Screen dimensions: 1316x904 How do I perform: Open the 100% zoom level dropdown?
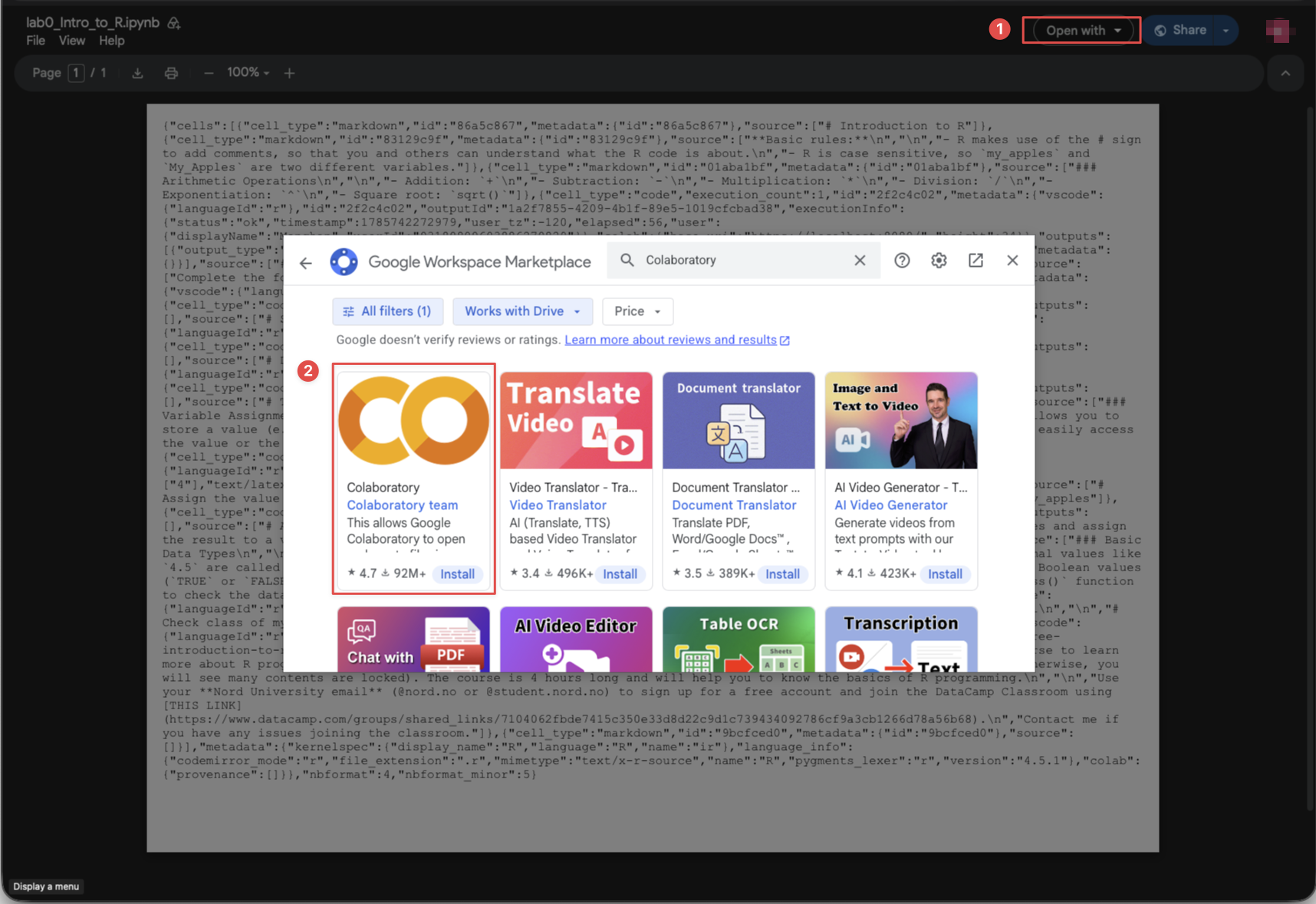click(248, 73)
